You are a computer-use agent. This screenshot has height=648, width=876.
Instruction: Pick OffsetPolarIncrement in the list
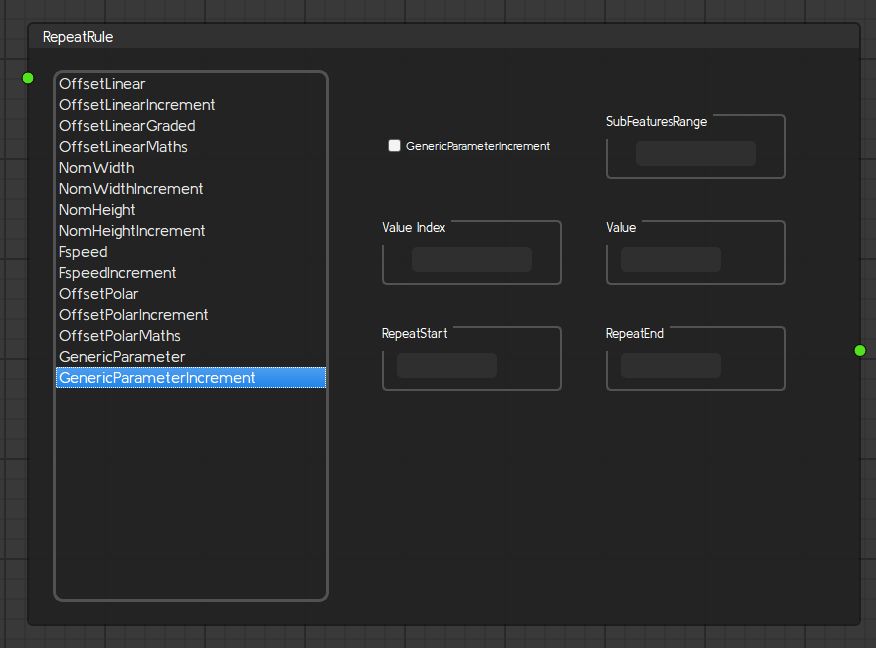tap(191, 315)
